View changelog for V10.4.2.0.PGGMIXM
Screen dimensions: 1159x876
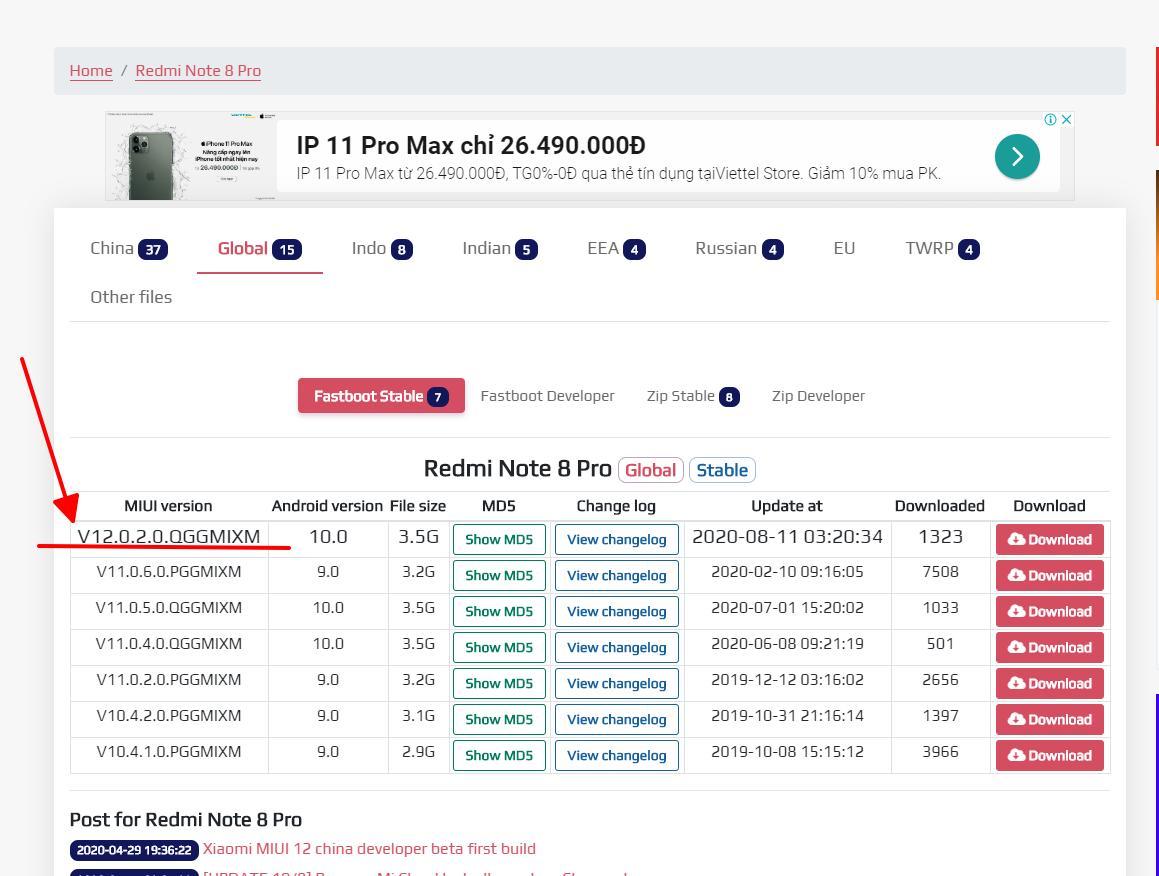click(616, 719)
